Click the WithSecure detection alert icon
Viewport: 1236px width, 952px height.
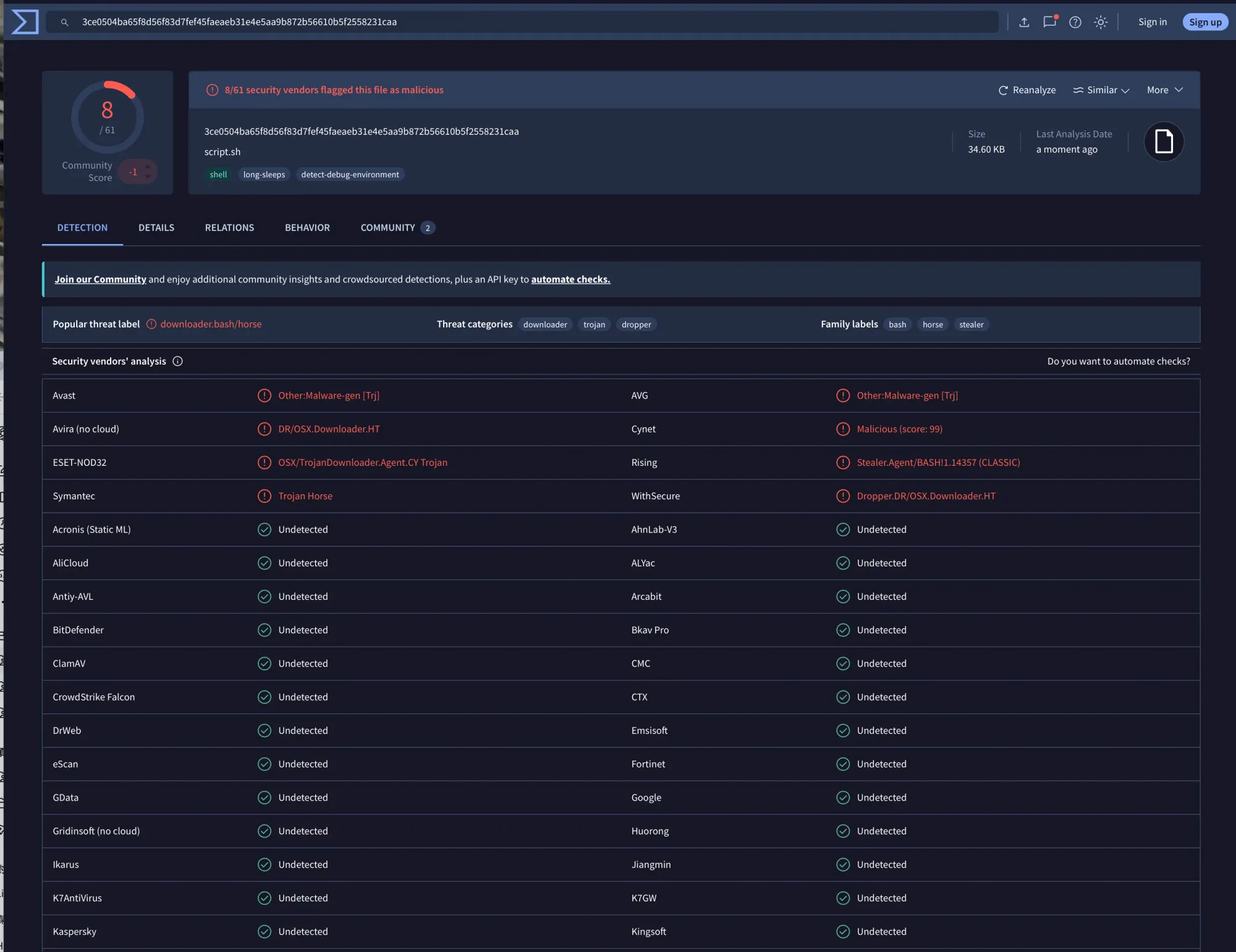pos(843,496)
